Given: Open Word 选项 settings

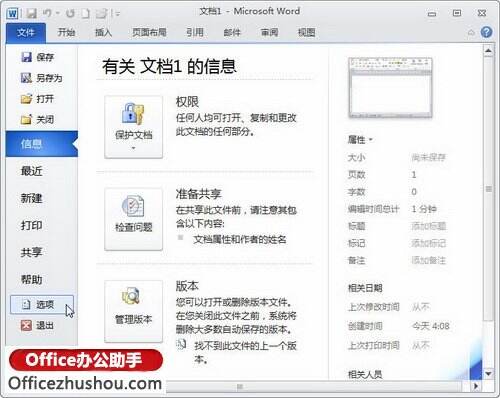Looking at the screenshot, I should [42, 304].
